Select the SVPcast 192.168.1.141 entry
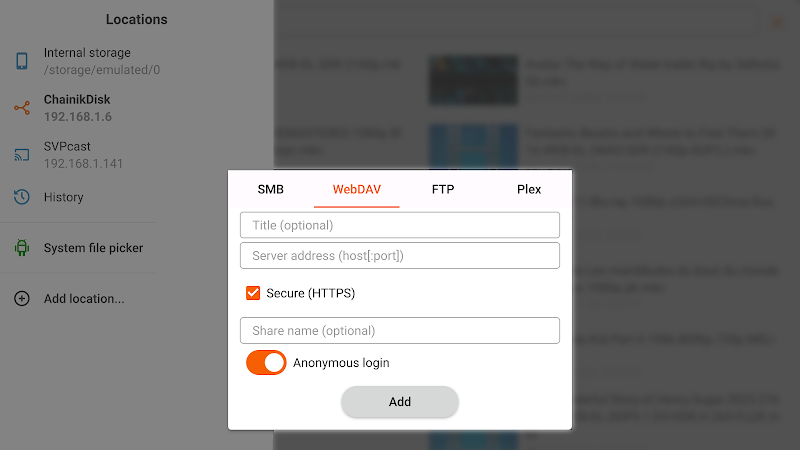 [86, 155]
